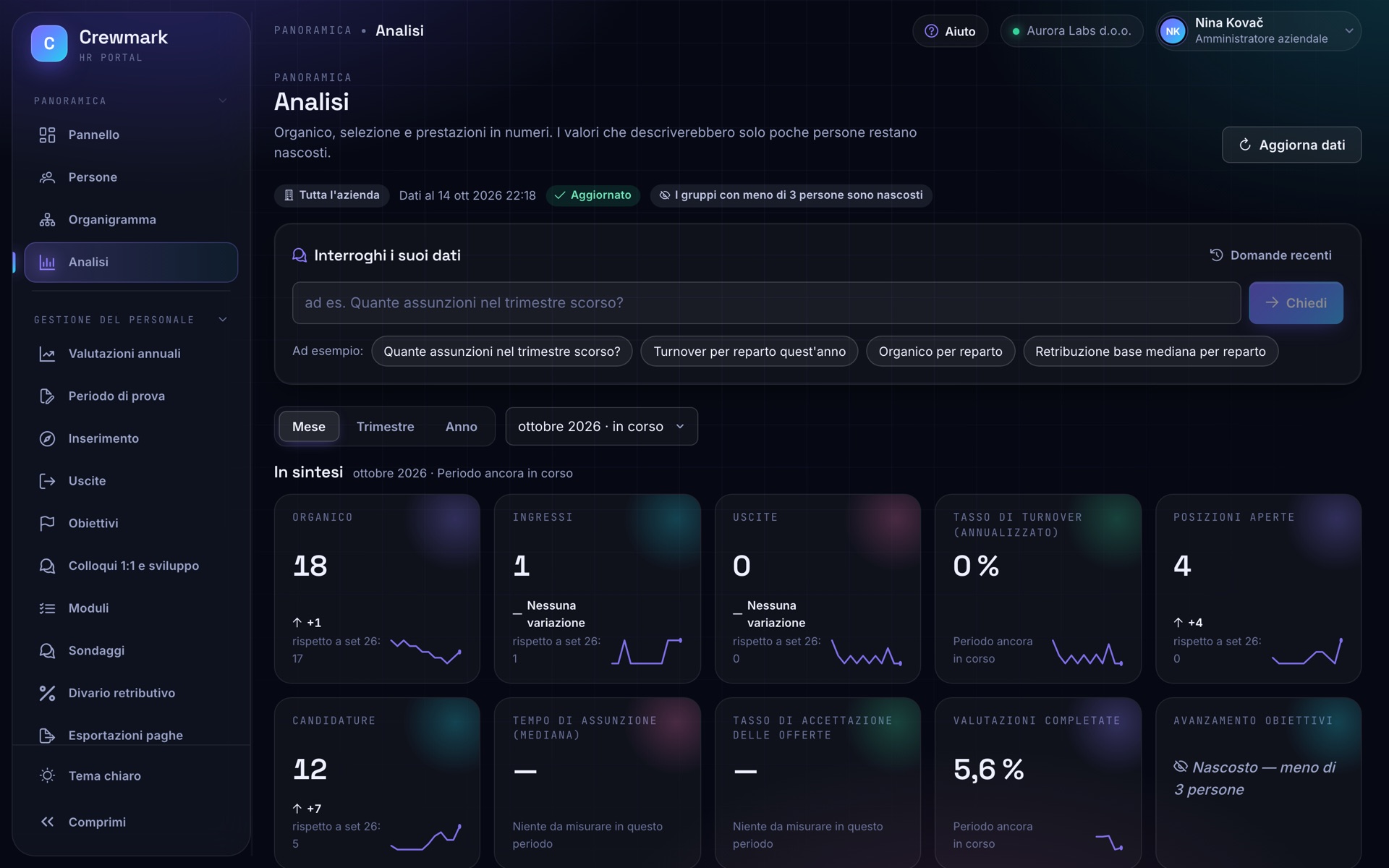This screenshot has width=1389, height=868.
Task: Open the Pannello dashboard icon
Action: (47, 135)
